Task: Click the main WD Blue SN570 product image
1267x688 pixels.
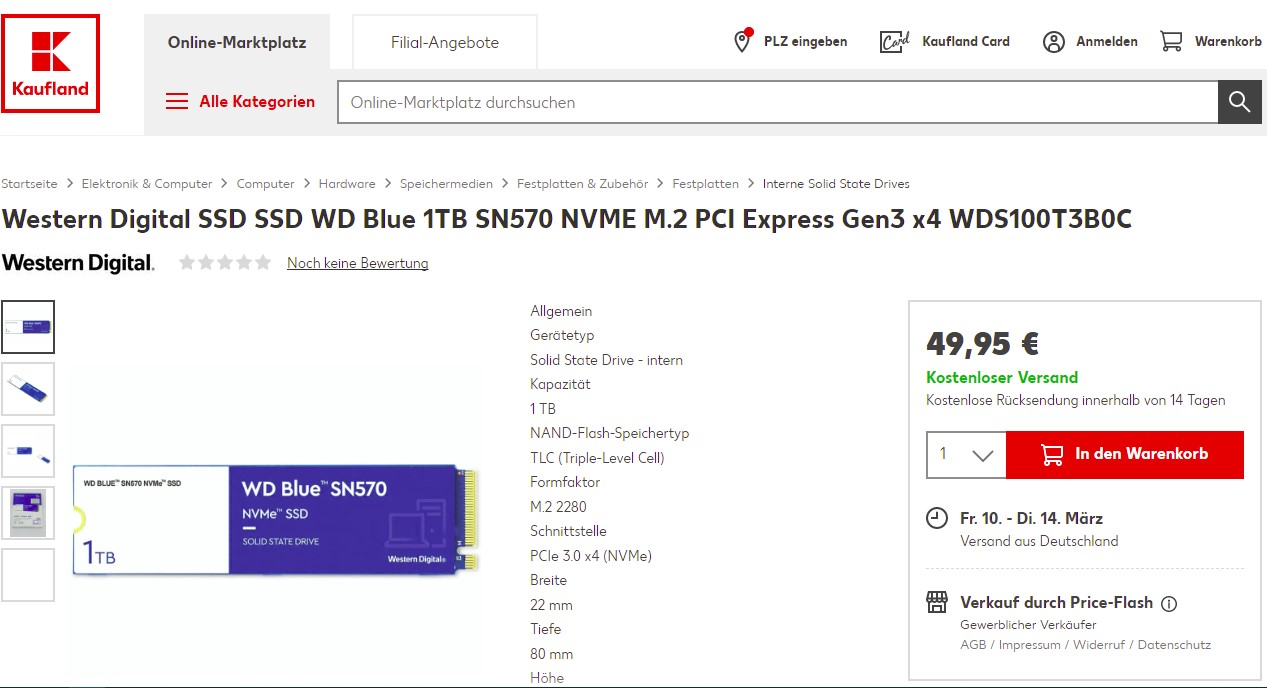Action: 278,520
